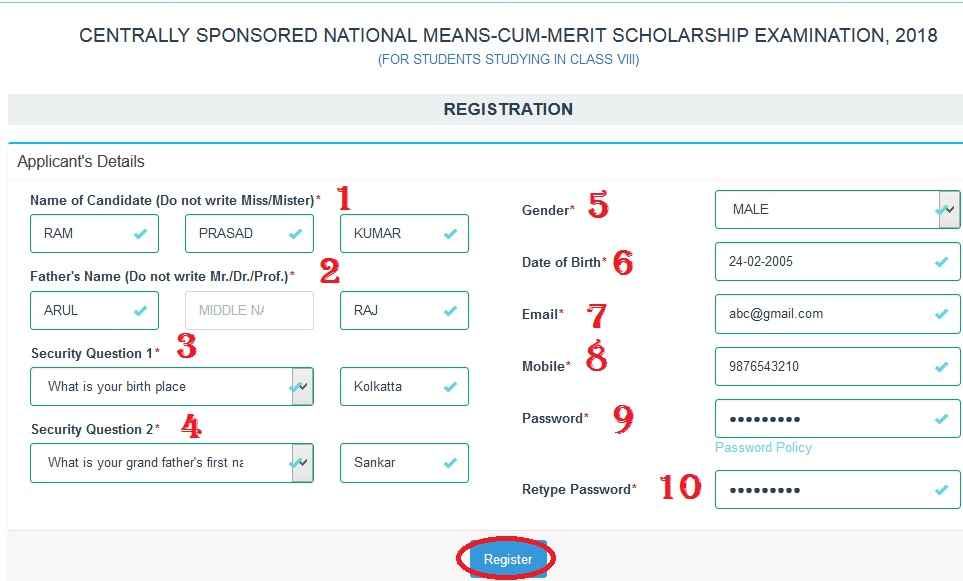Click the candidate middle name PRASAD field
The image size is (963, 581).
pyautogui.click(x=249, y=233)
